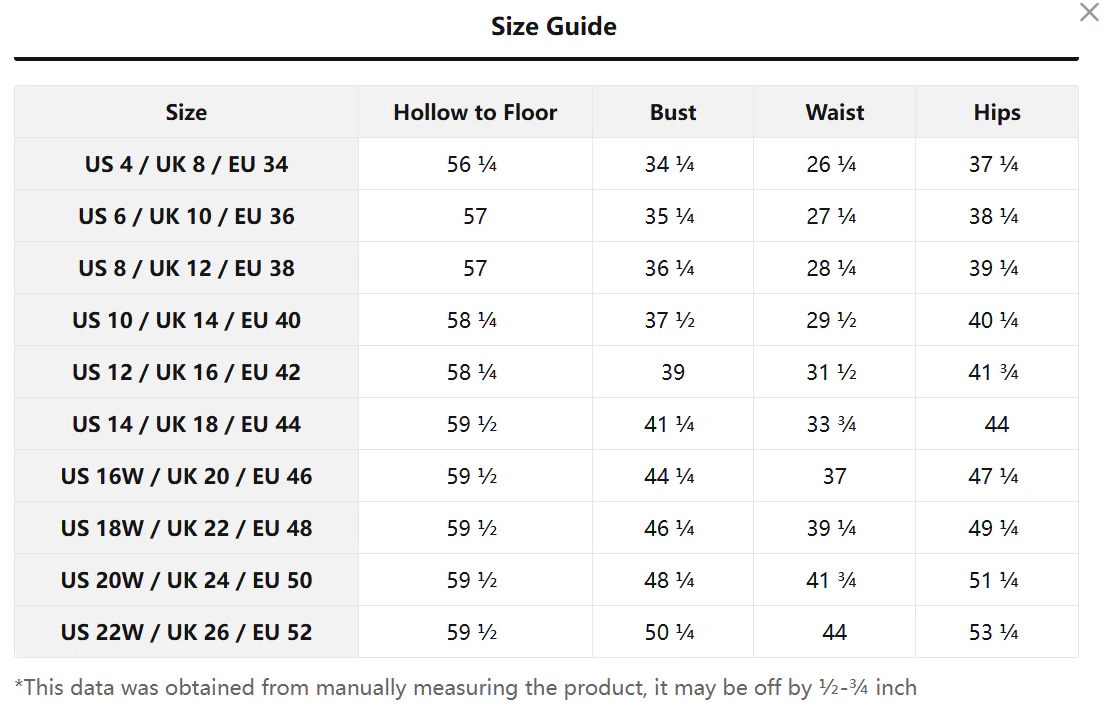Click the waist value 37 for US 16W
This screenshot has height=711, width=1105.
pyautogui.click(x=835, y=477)
